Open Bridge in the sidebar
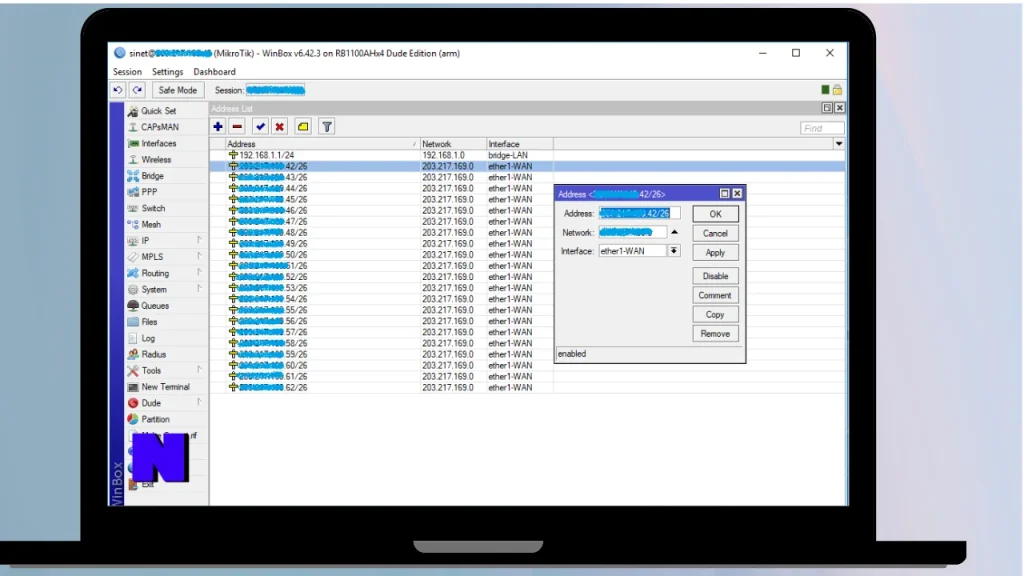Viewport: 1024px width, 576px height. [x=152, y=176]
